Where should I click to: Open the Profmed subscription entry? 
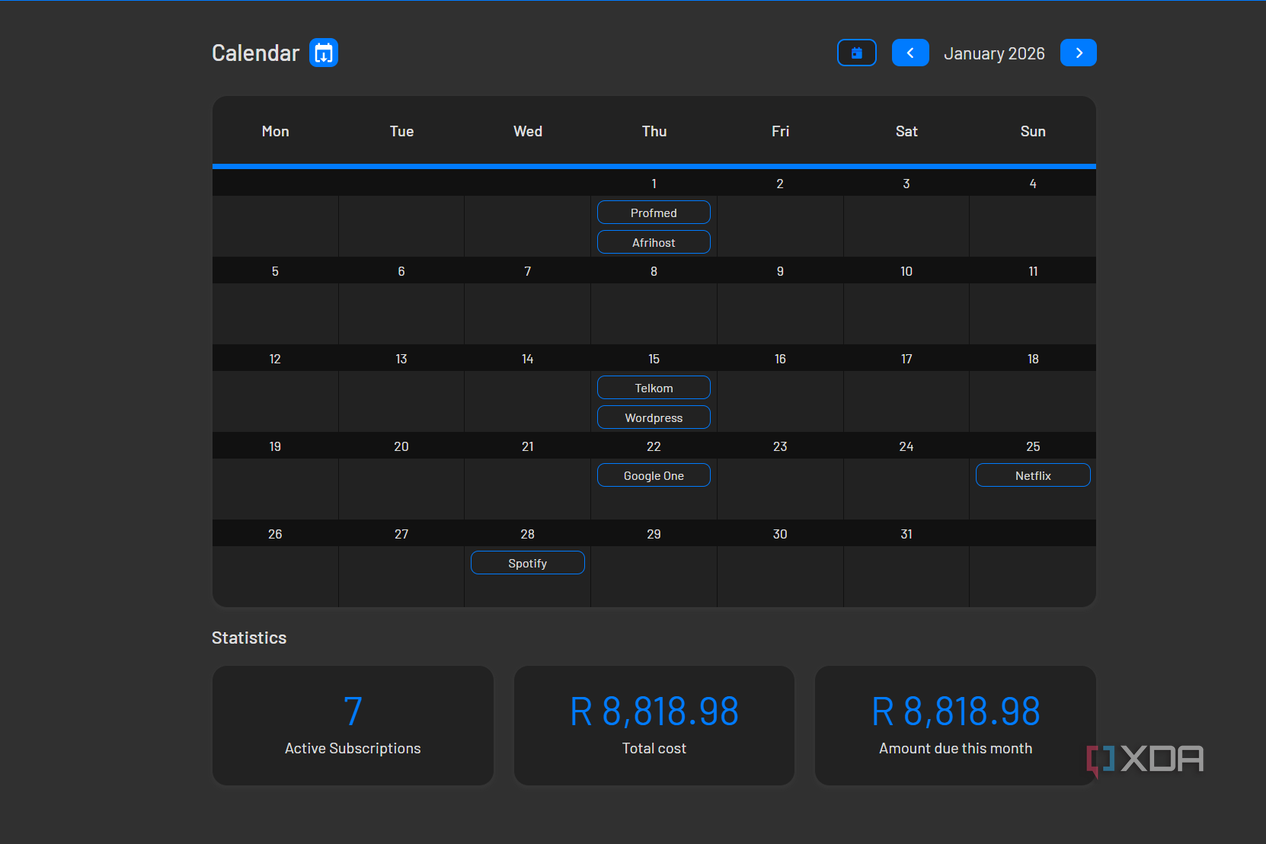[x=654, y=213]
